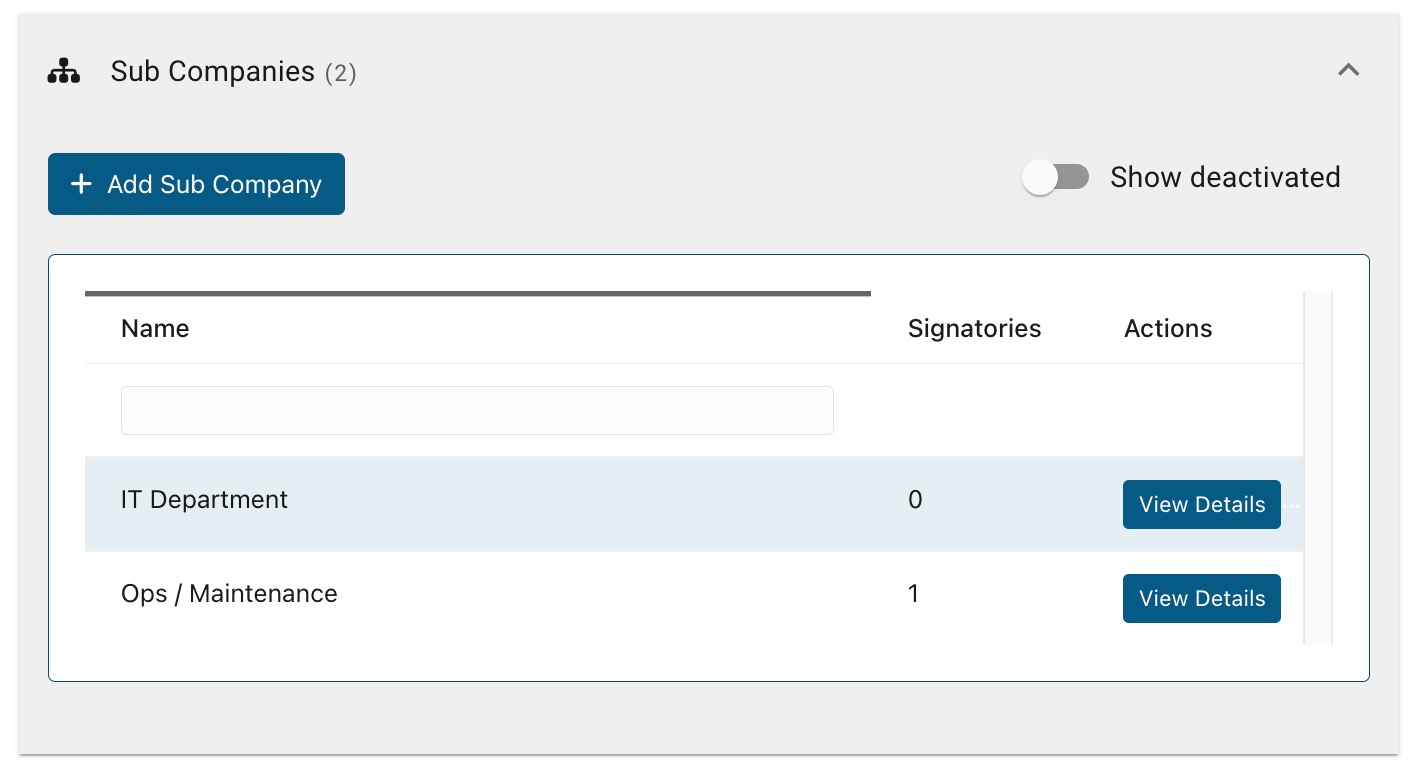
Task: Open View Details for Ops / Maintenance
Action: (1201, 598)
